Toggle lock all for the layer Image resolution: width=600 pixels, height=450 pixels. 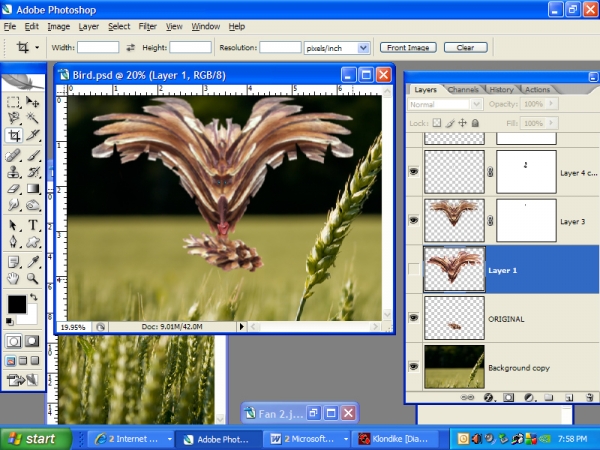[x=475, y=123]
